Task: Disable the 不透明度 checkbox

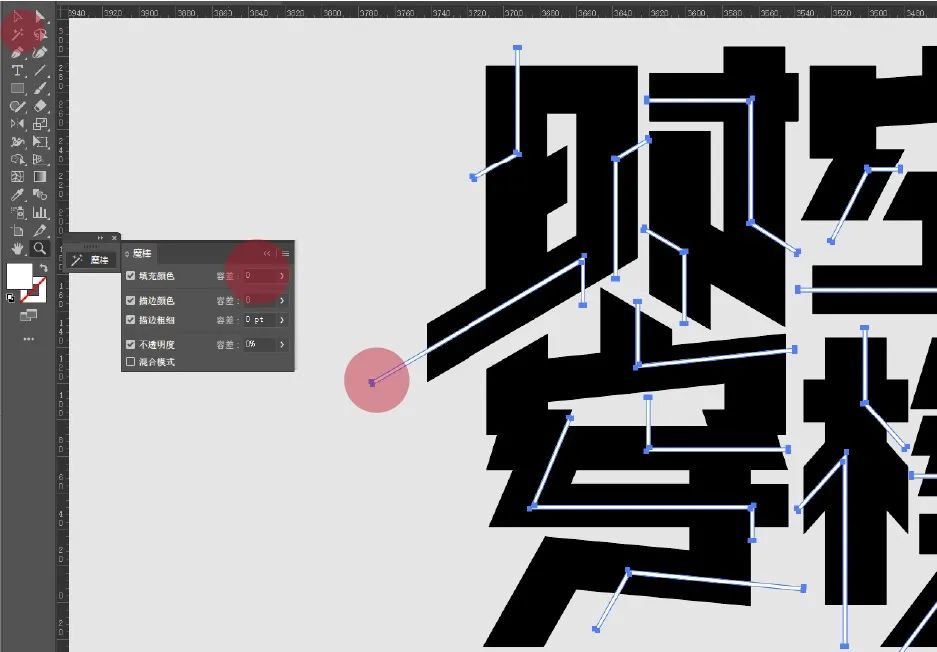Action: point(131,344)
